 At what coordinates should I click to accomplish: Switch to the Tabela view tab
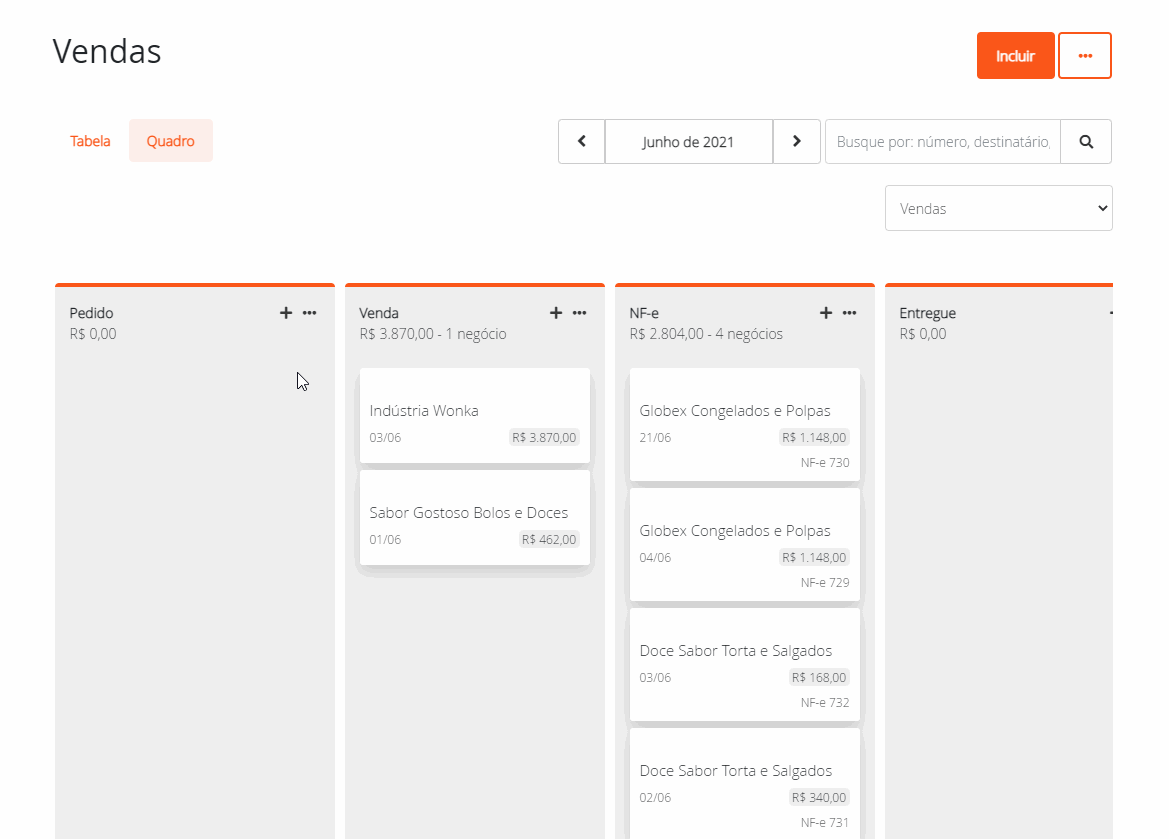click(90, 141)
